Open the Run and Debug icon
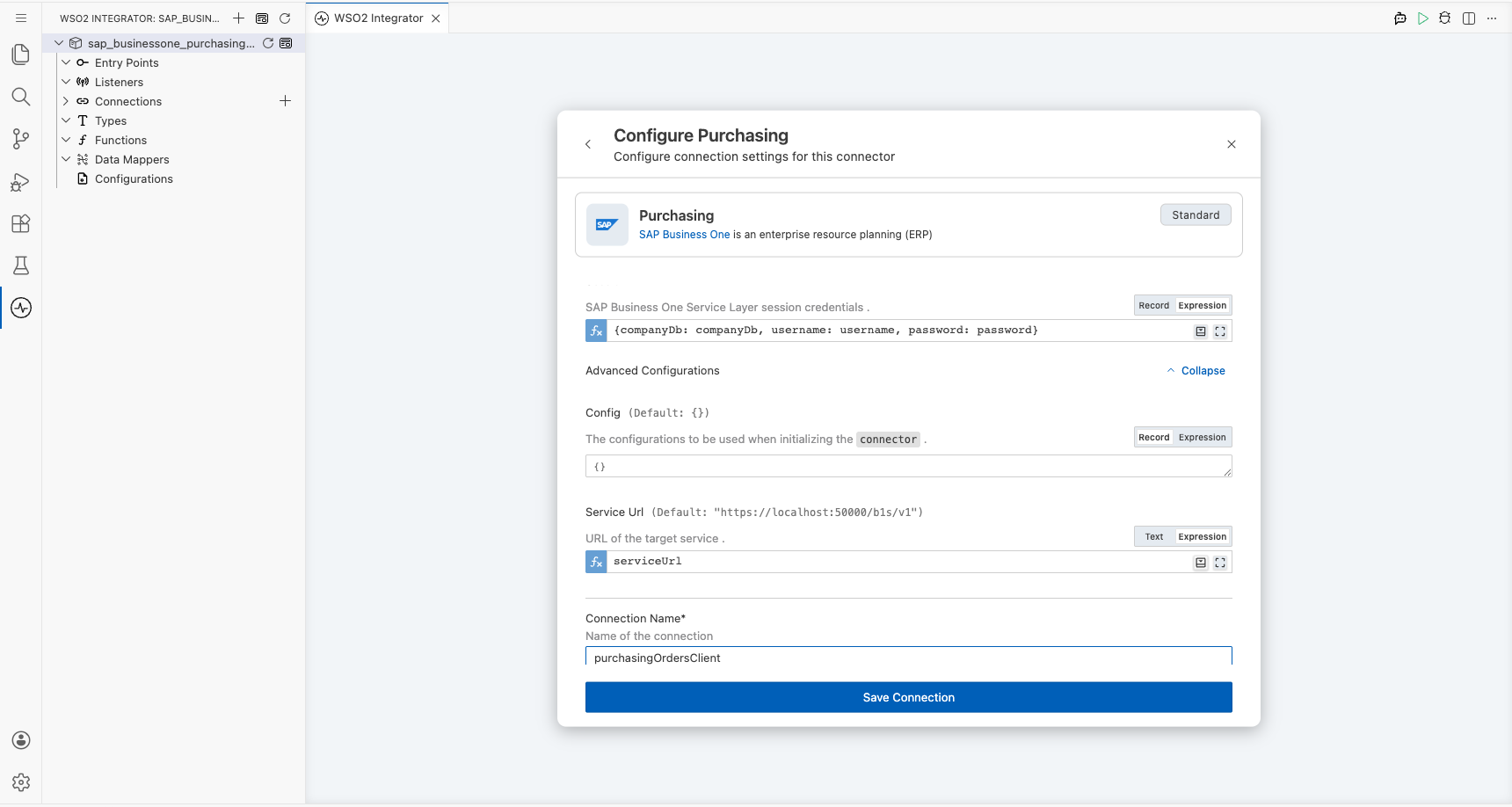 (21, 181)
